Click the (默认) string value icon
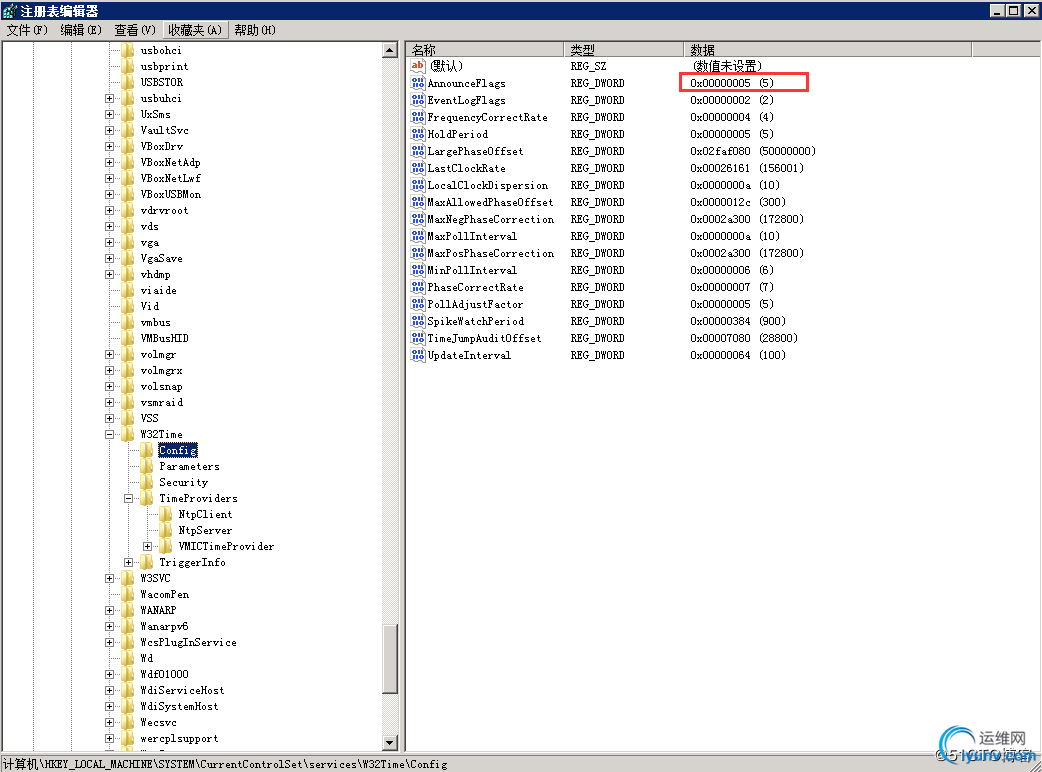The width and height of the screenshot is (1042, 772). tap(417, 66)
